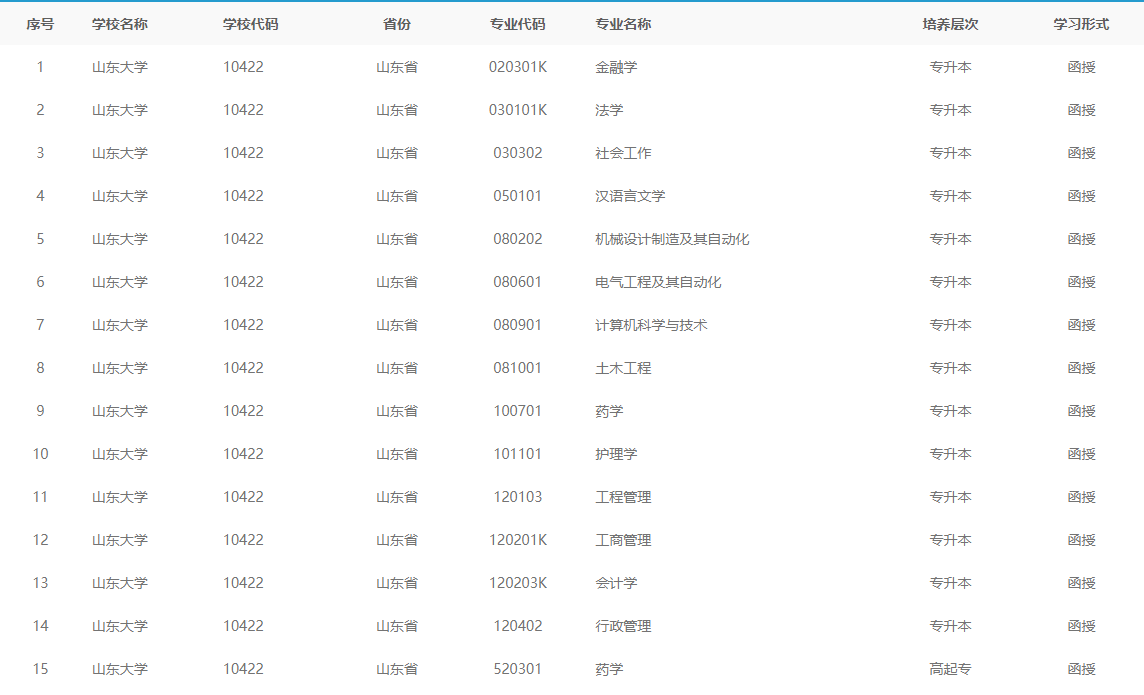Click major code 050101
The height and width of the screenshot is (695, 1144).
tap(517, 196)
